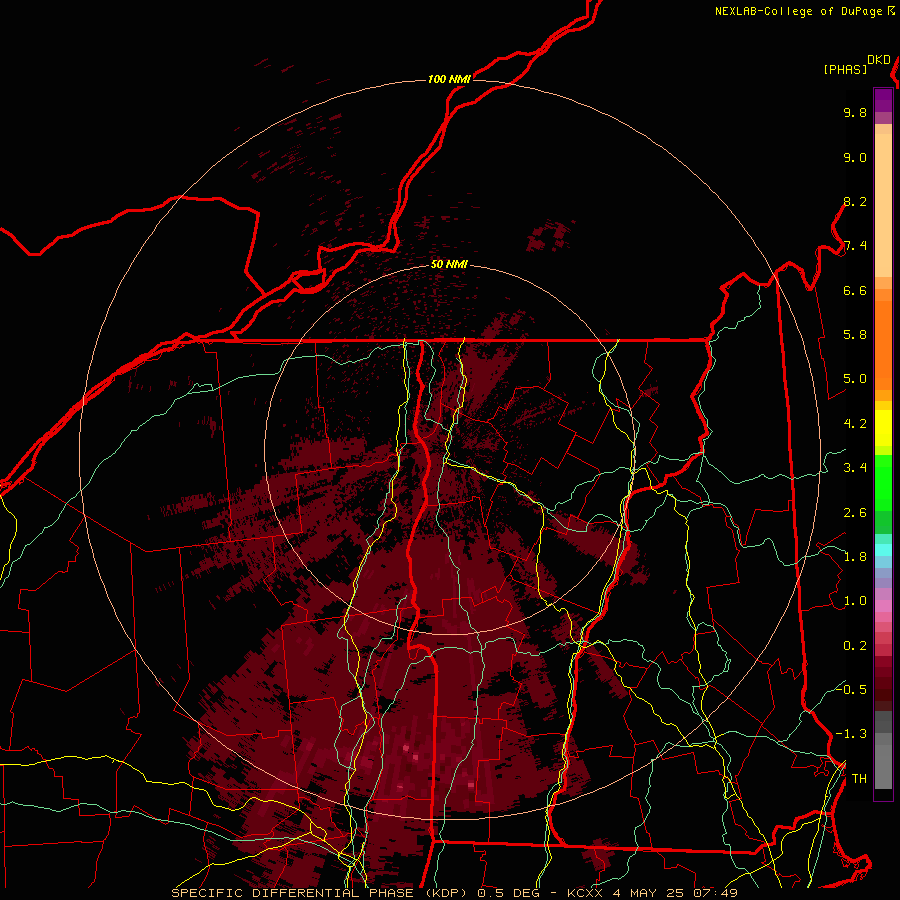Image resolution: width=900 pixels, height=900 pixels.
Task: Click the 9.8 value on the legend
Action: click(x=855, y=112)
